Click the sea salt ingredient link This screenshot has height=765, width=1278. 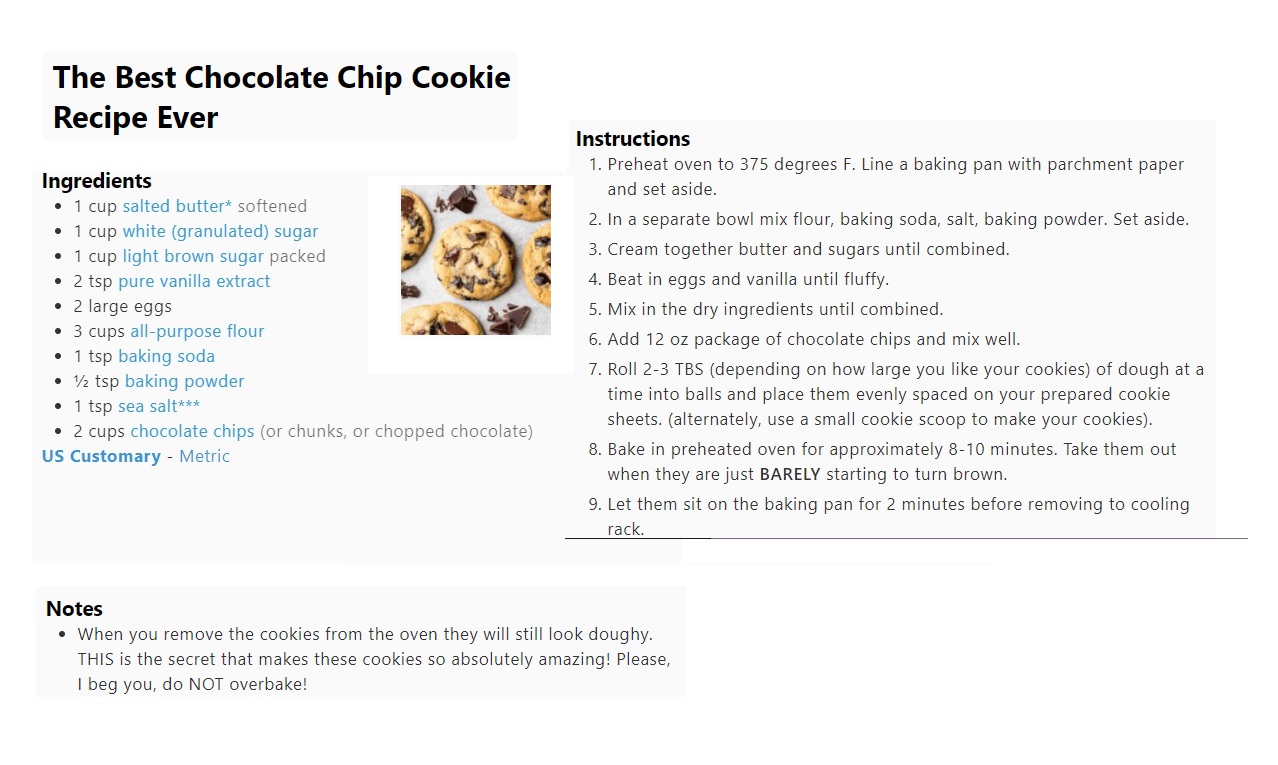point(159,406)
